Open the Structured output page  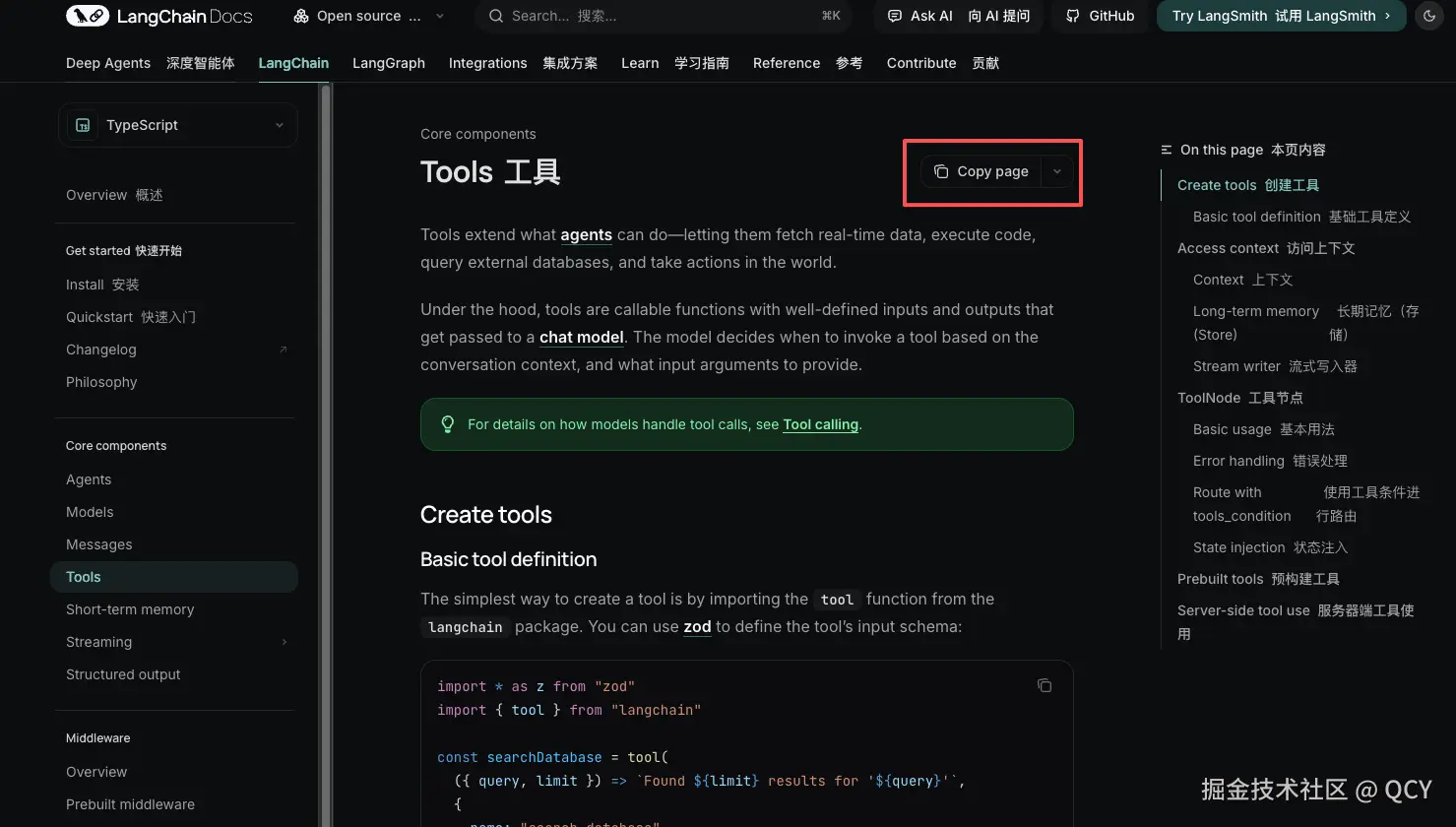click(123, 674)
